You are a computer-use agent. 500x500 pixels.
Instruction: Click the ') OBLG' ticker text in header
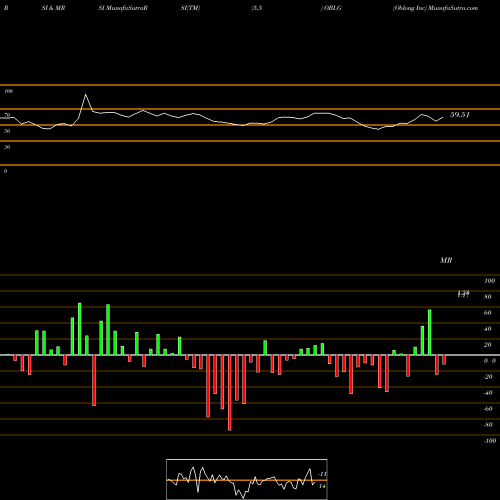[331, 8]
